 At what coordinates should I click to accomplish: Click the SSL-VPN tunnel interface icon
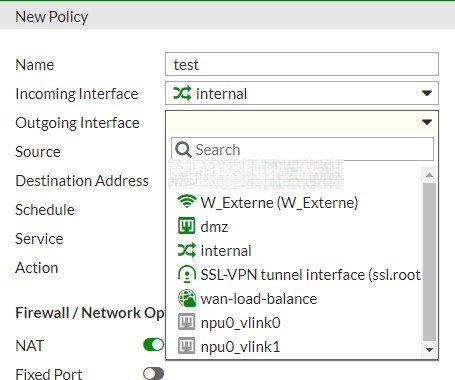pyautogui.click(x=187, y=274)
